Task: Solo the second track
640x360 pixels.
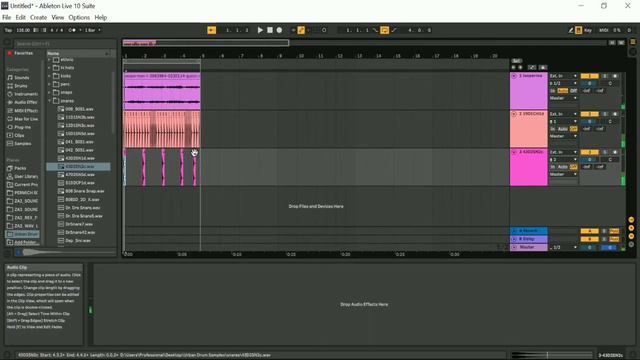Action: (x=605, y=114)
